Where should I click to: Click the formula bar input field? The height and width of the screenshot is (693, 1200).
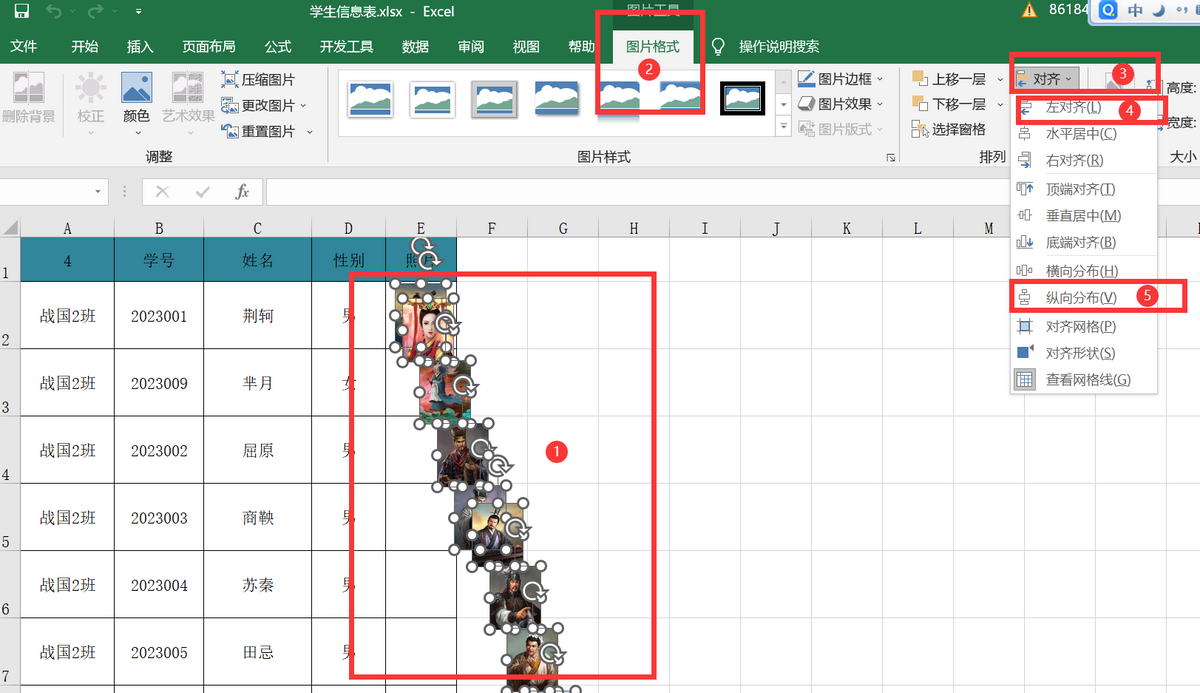point(732,192)
